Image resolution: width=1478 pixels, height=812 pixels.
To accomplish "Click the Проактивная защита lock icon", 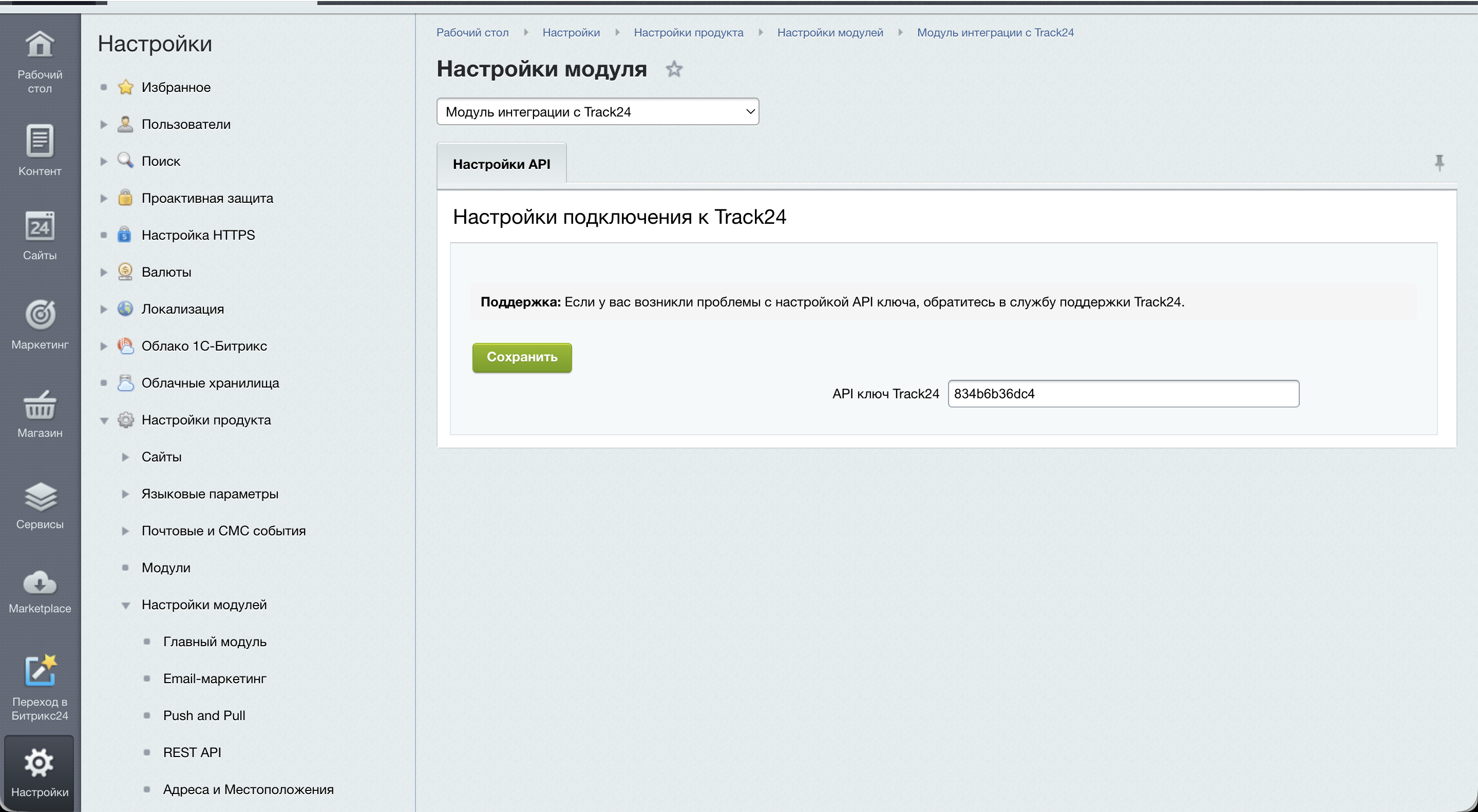I will click(x=125, y=198).
